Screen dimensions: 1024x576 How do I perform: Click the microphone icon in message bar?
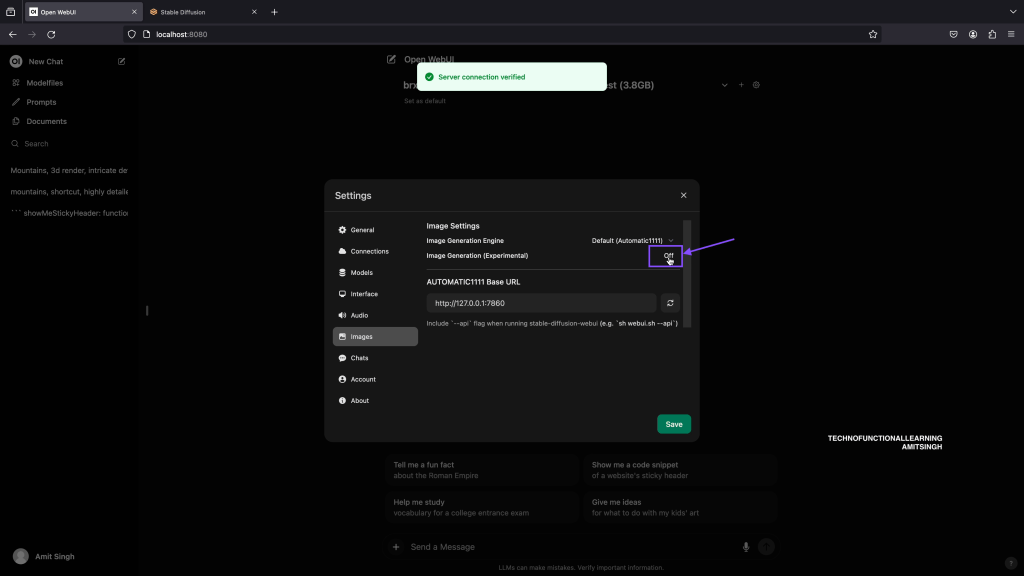pyautogui.click(x=746, y=547)
